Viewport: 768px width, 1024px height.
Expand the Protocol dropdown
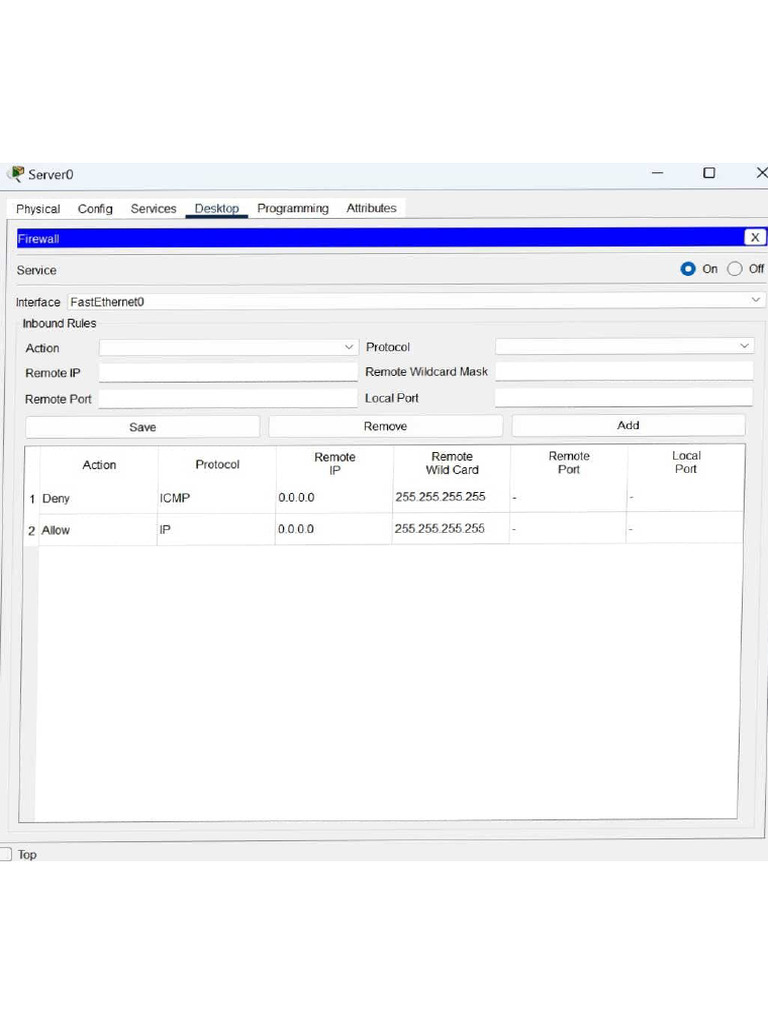624,346
